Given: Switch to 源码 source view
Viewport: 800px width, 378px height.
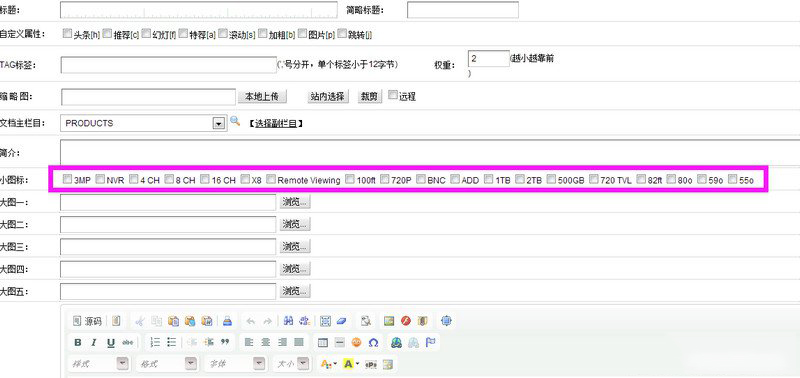Looking at the screenshot, I should point(87,321).
